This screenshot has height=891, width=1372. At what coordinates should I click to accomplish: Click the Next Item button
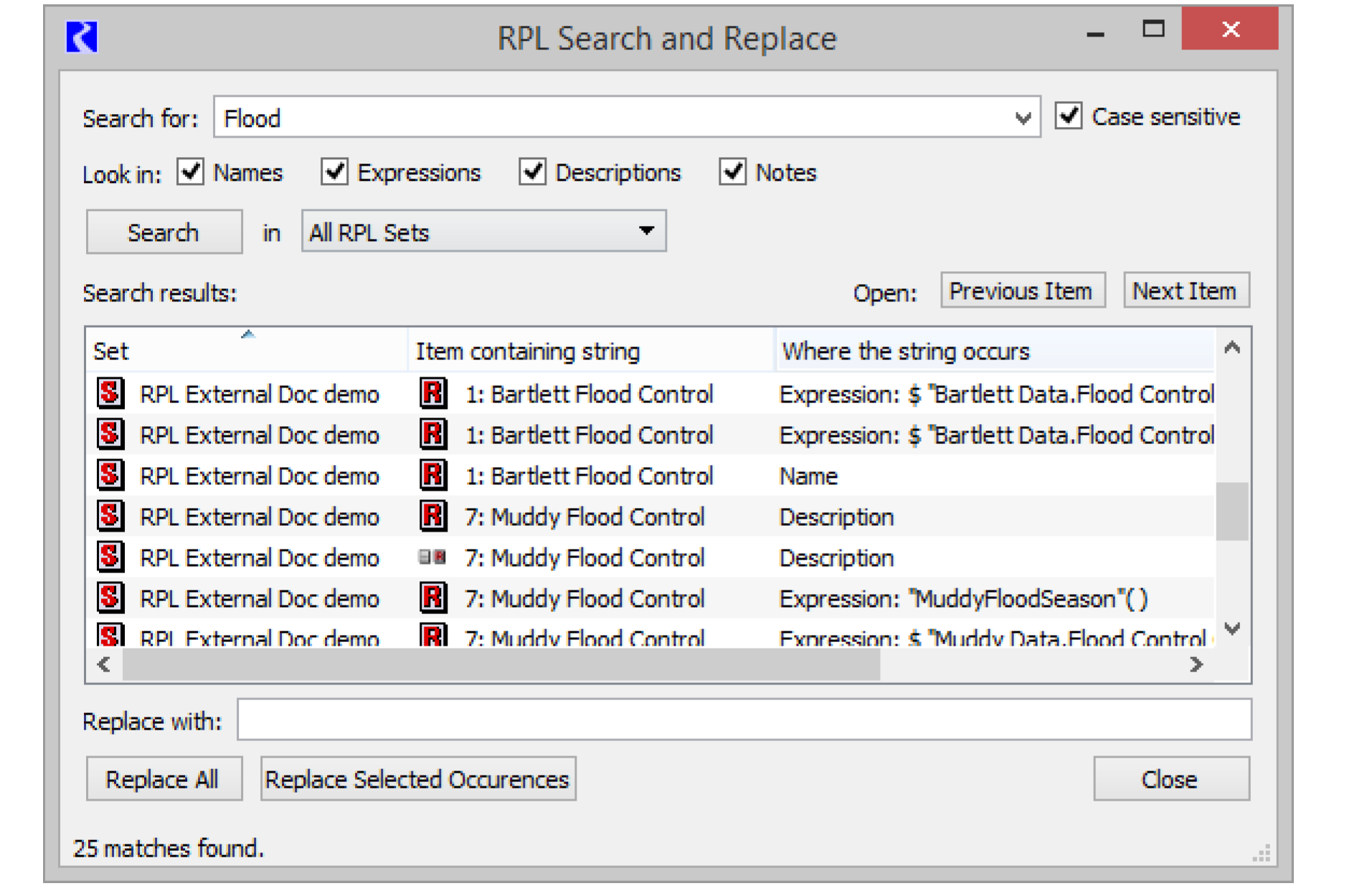tap(1186, 291)
